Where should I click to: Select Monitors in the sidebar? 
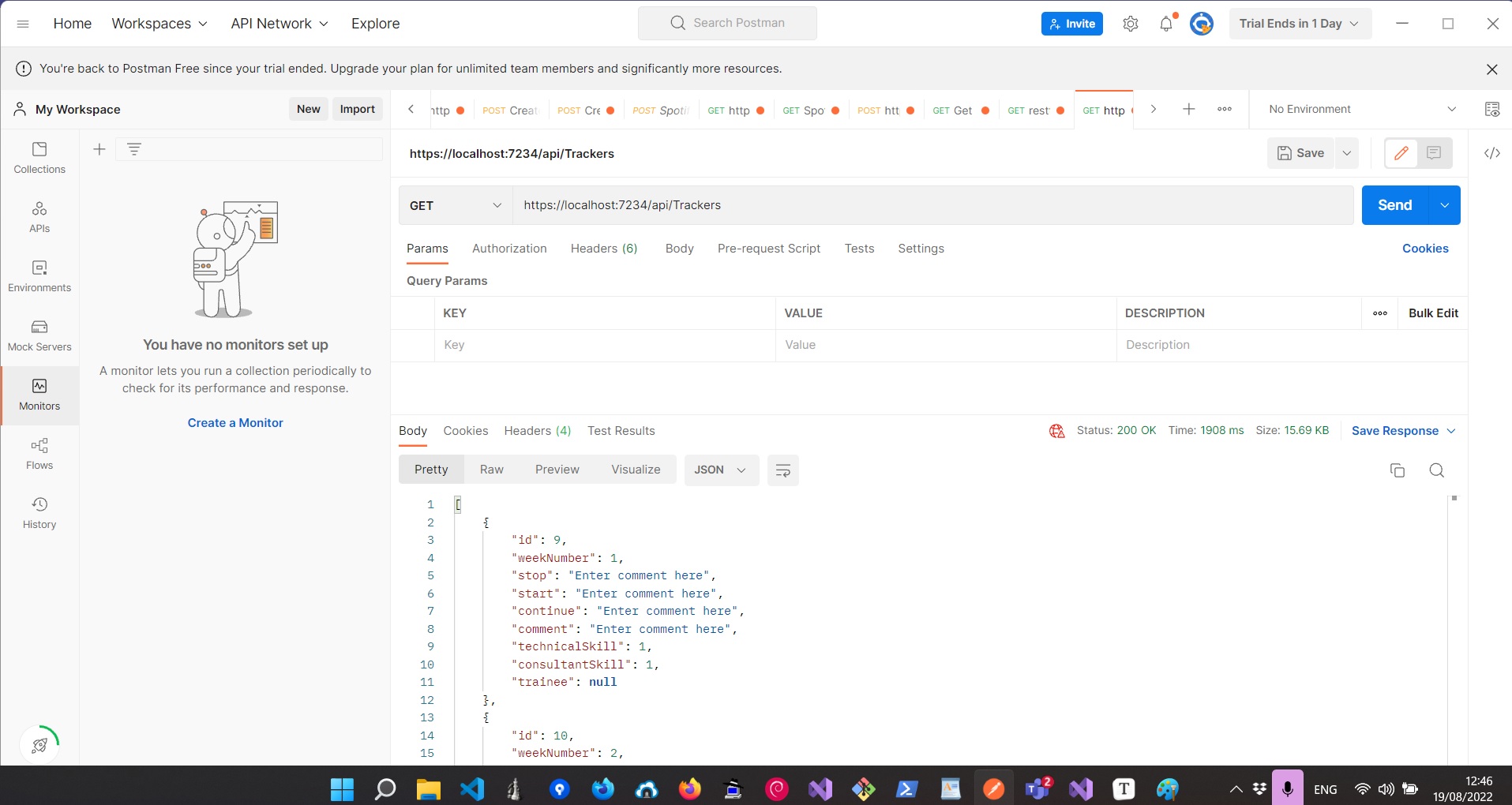39,395
